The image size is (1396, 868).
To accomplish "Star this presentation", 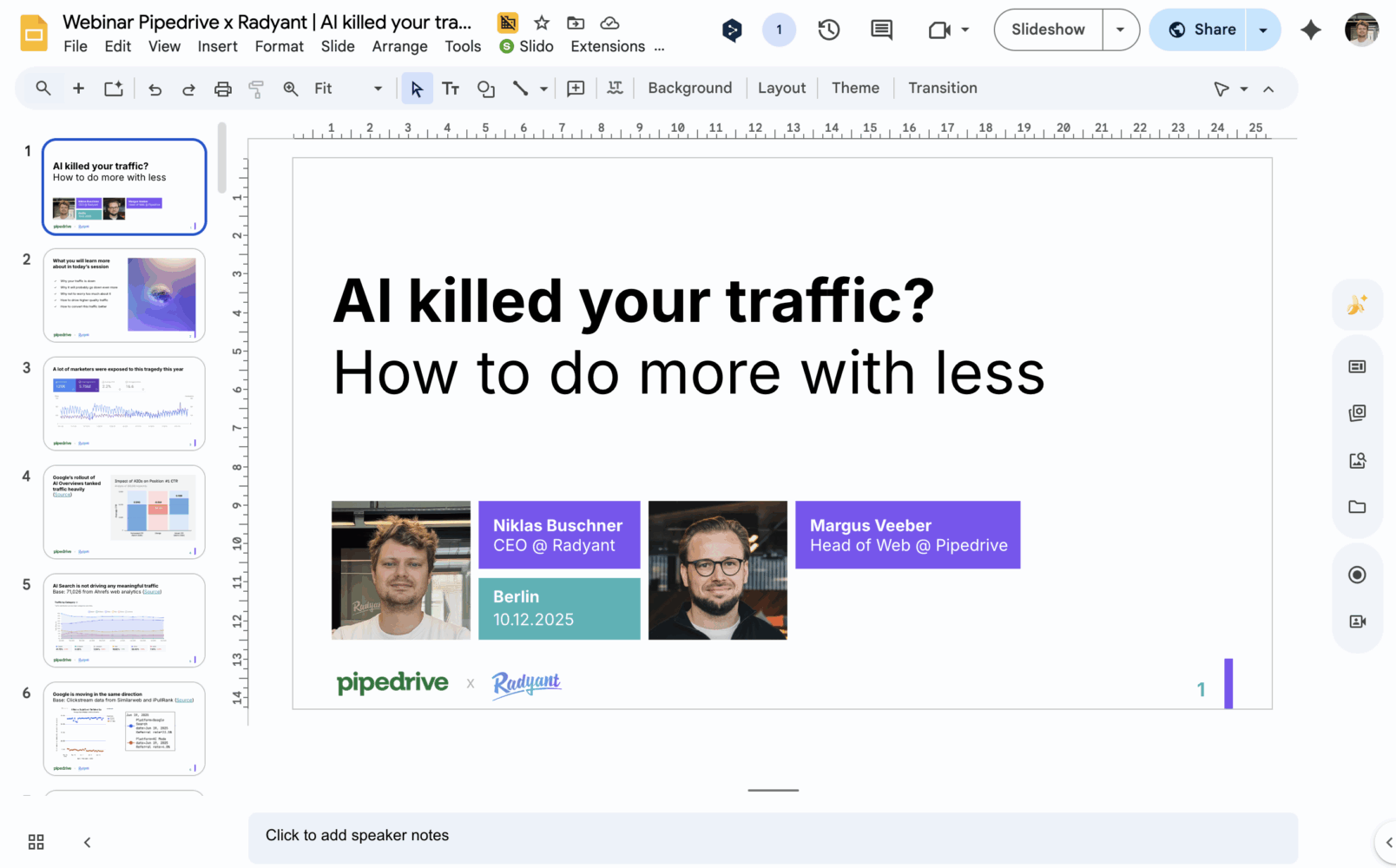I will (x=542, y=23).
